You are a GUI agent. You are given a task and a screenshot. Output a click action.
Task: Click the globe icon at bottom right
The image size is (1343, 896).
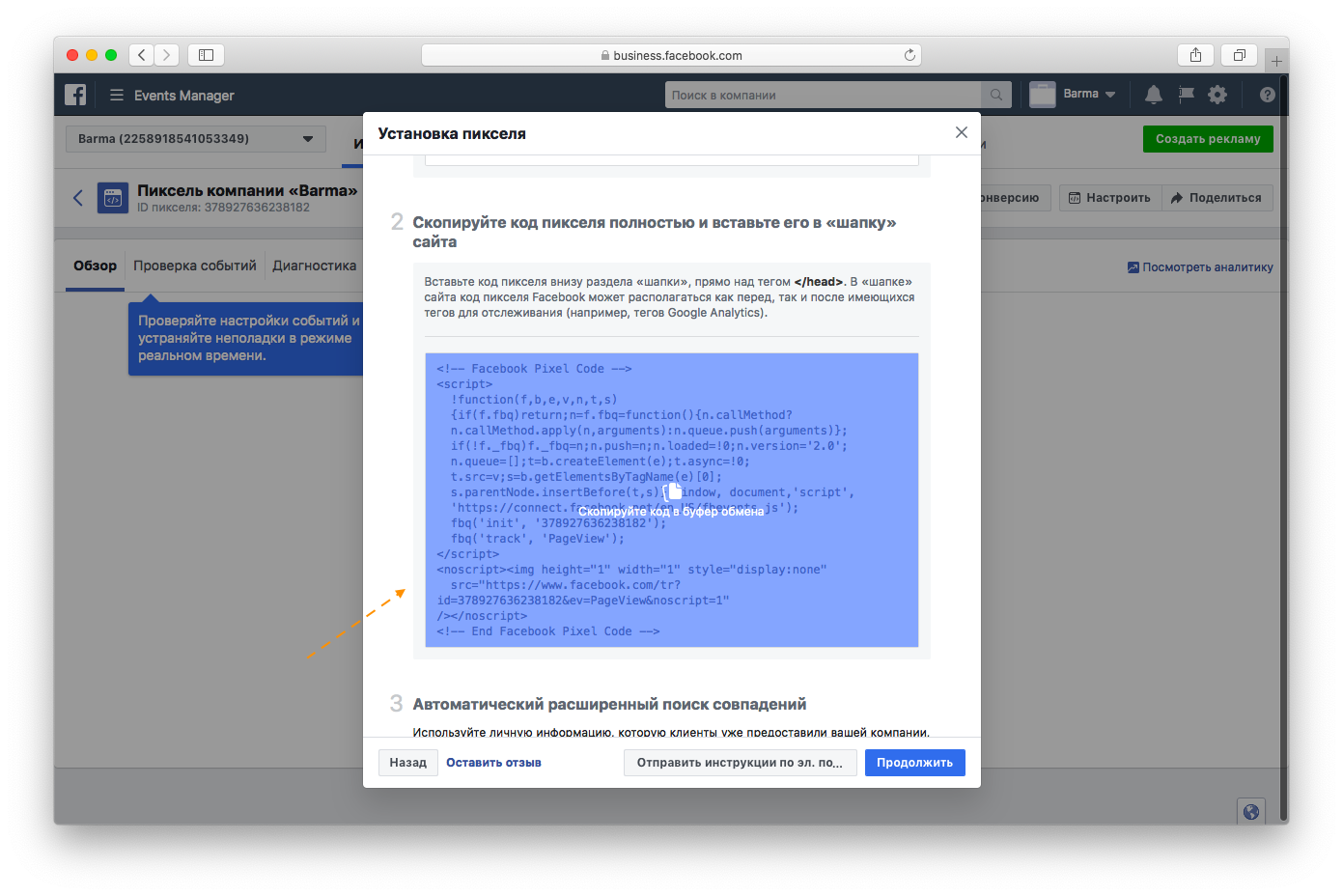(1251, 812)
